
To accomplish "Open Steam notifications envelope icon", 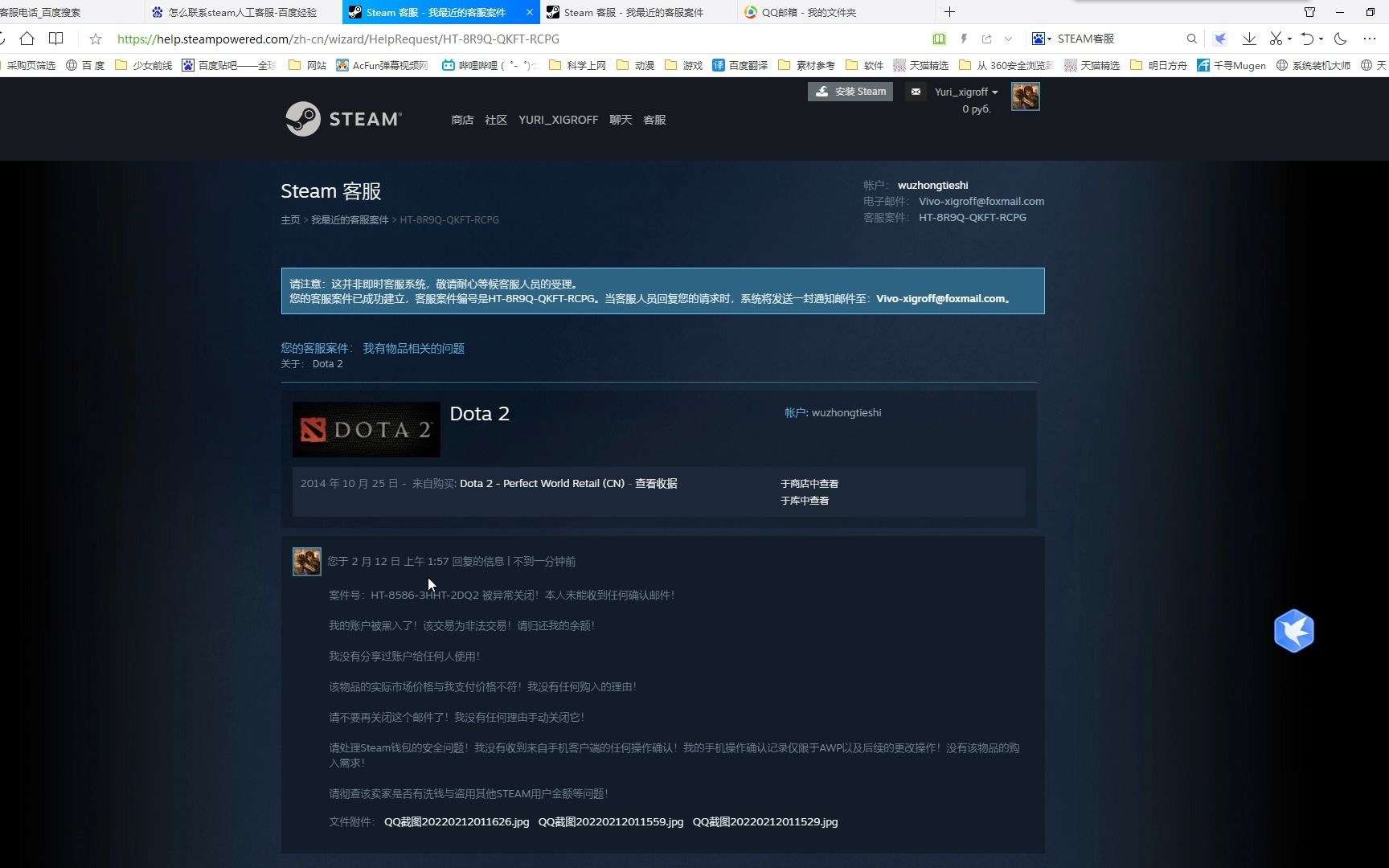I will [916, 92].
